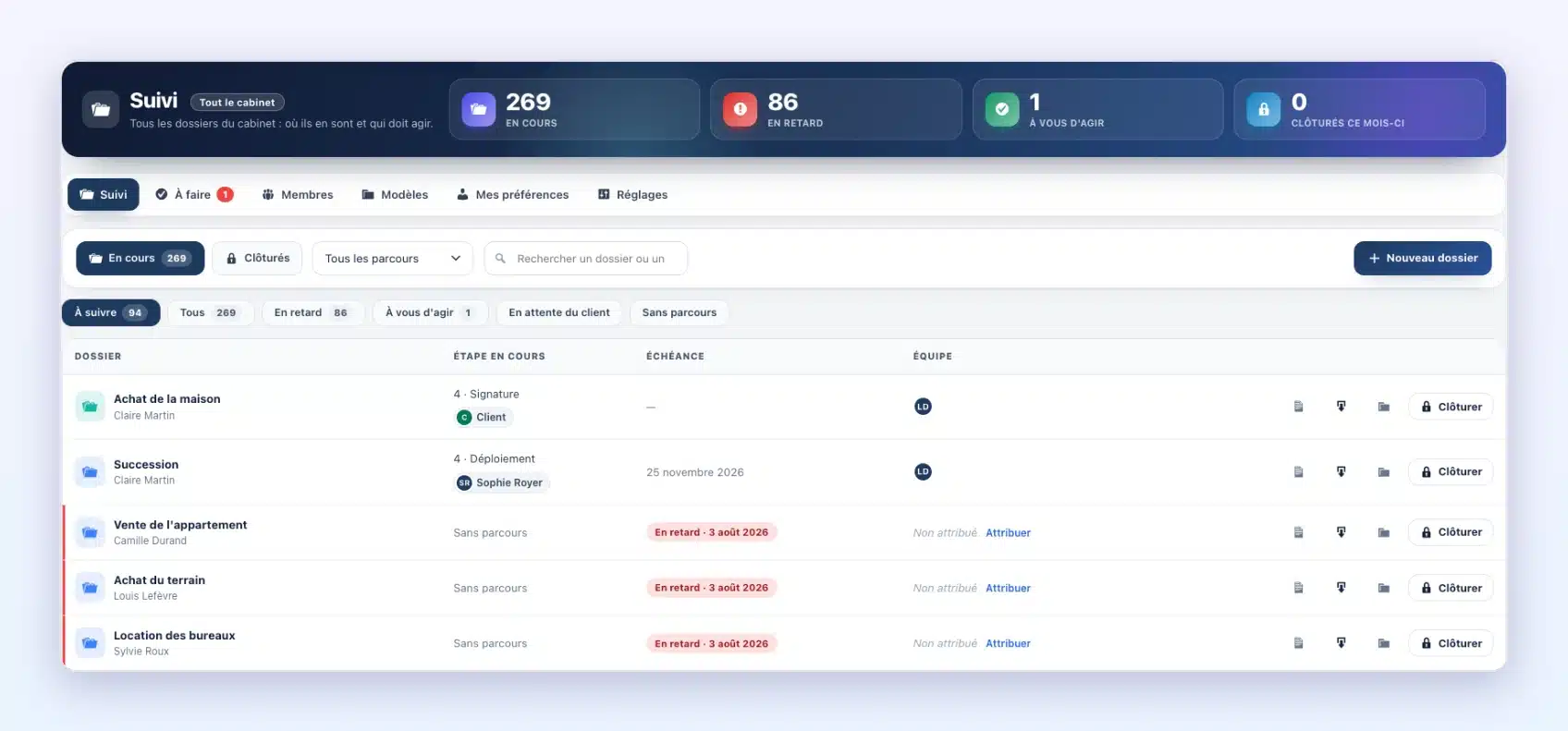Click the download-arrow icon in Location des bureaux row
Screen dimensions: 1568x731
(x=1341, y=643)
